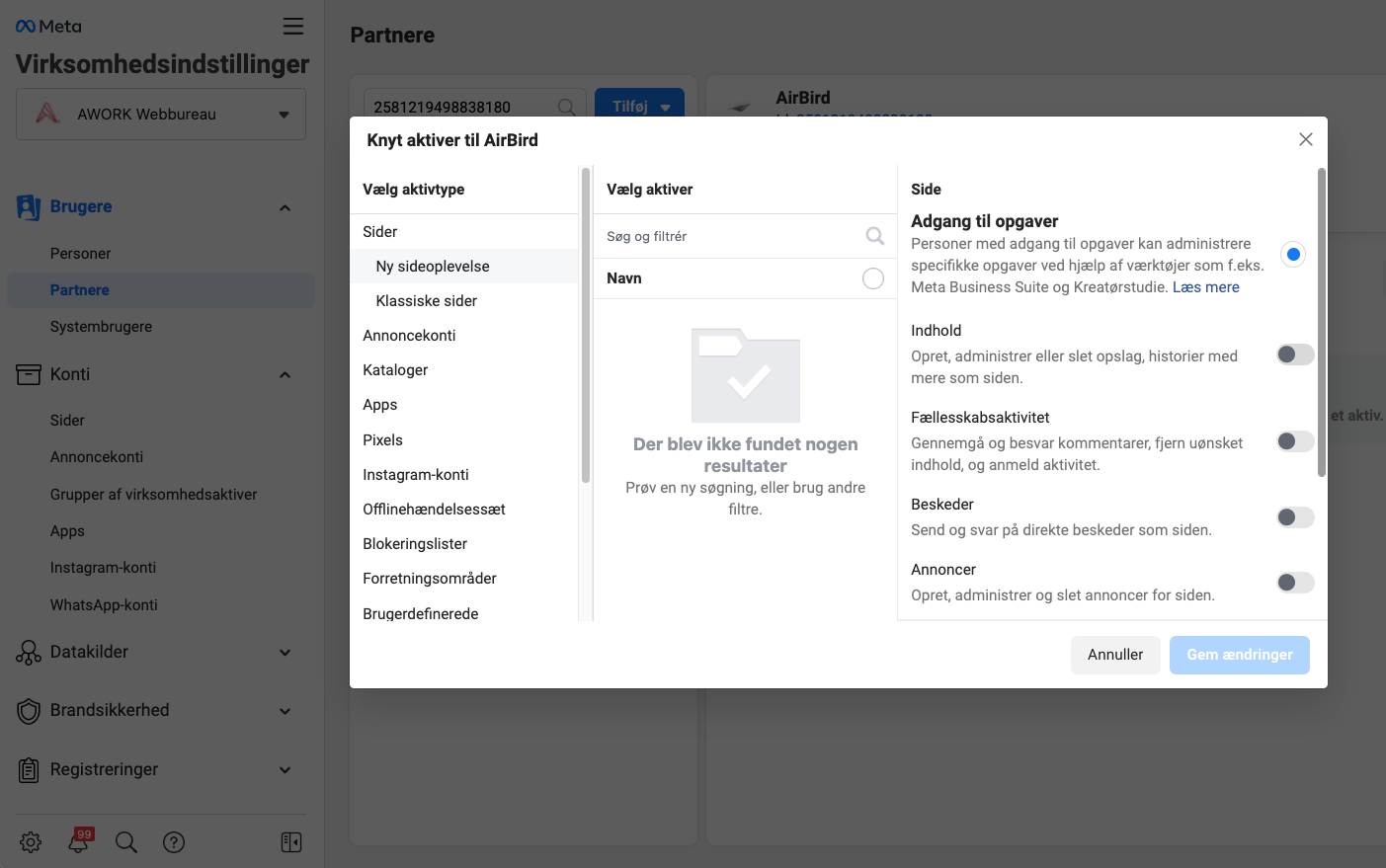Select Pixels asset type
This screenshot has height=868, width=1386.
pos(464,440)
